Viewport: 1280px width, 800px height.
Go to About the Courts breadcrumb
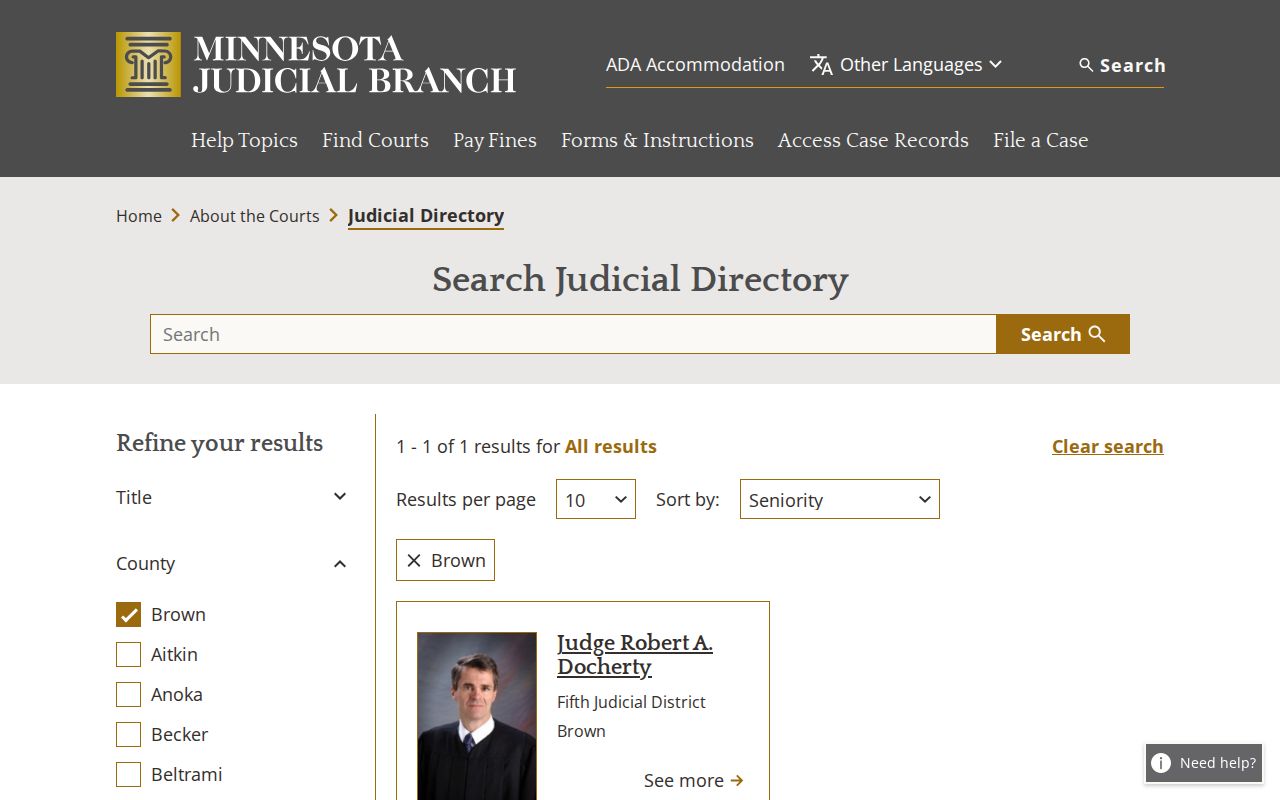(255, 216)
